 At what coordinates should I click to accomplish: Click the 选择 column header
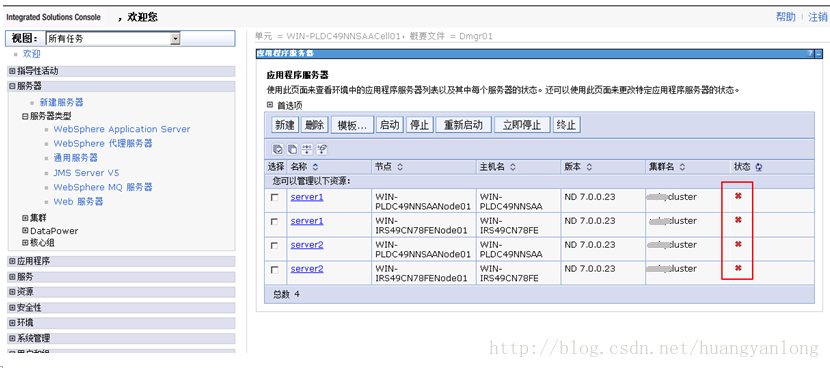[276, 167]
